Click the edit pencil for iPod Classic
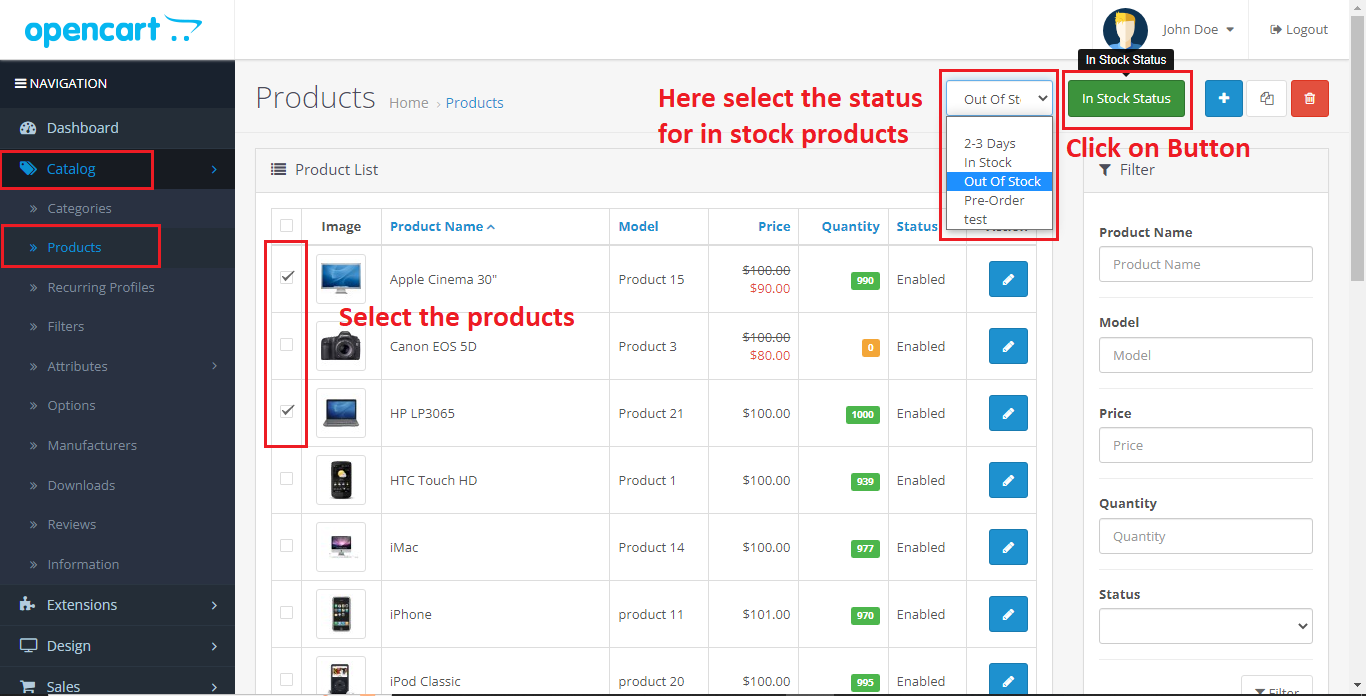Viewport: 1366px width, 696px height. click(x=1008, y=679)
